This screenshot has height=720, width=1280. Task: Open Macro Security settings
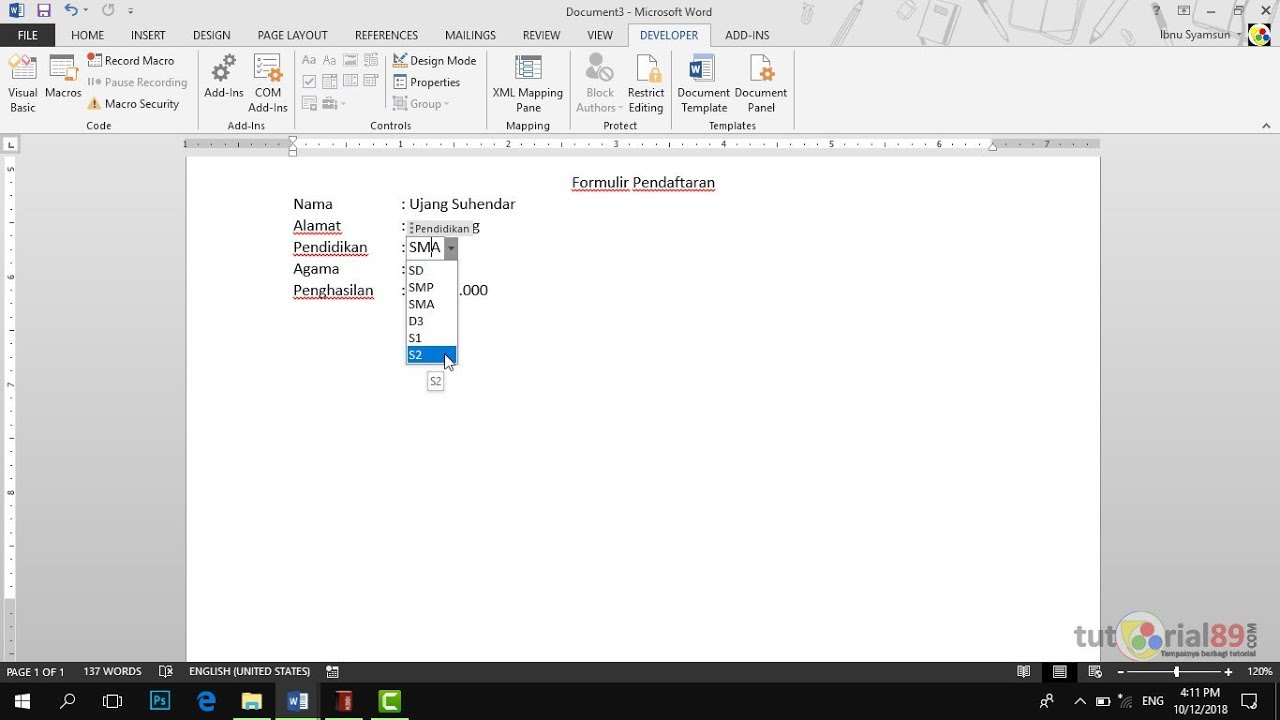[x=133, y=103]
